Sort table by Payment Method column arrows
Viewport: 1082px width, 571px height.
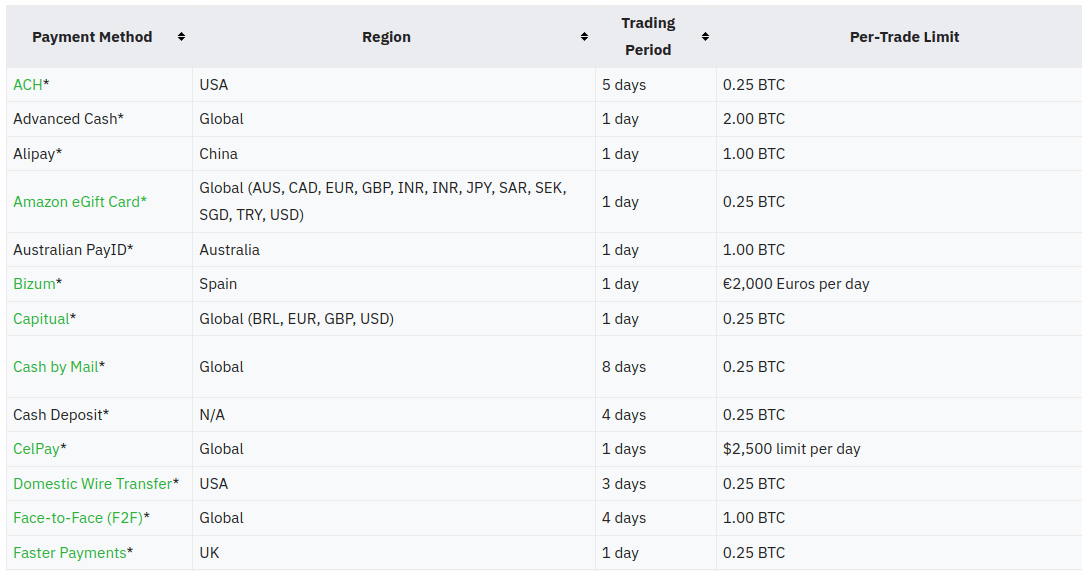181,37
